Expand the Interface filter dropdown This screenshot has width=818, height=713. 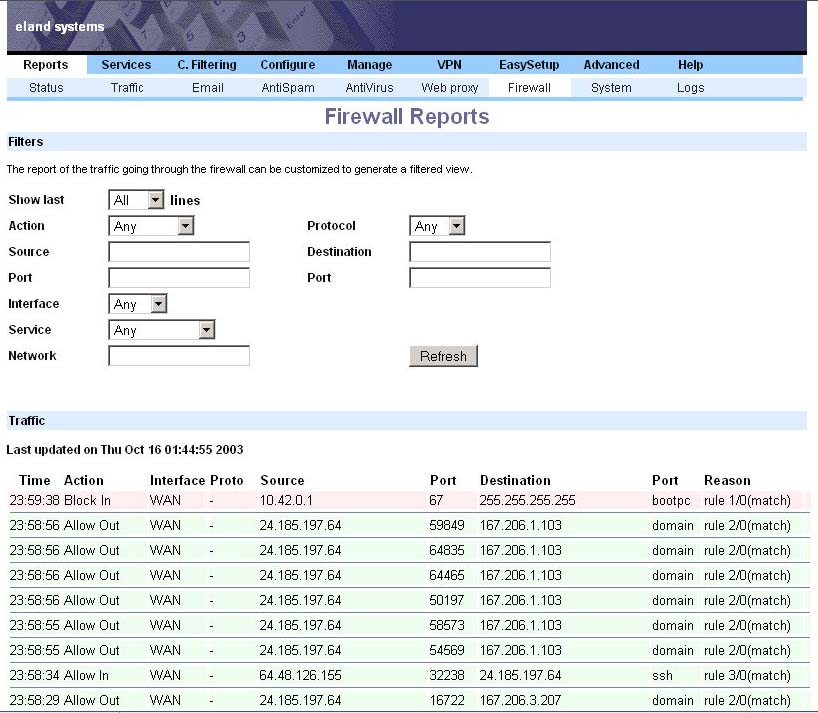point(138,304)
